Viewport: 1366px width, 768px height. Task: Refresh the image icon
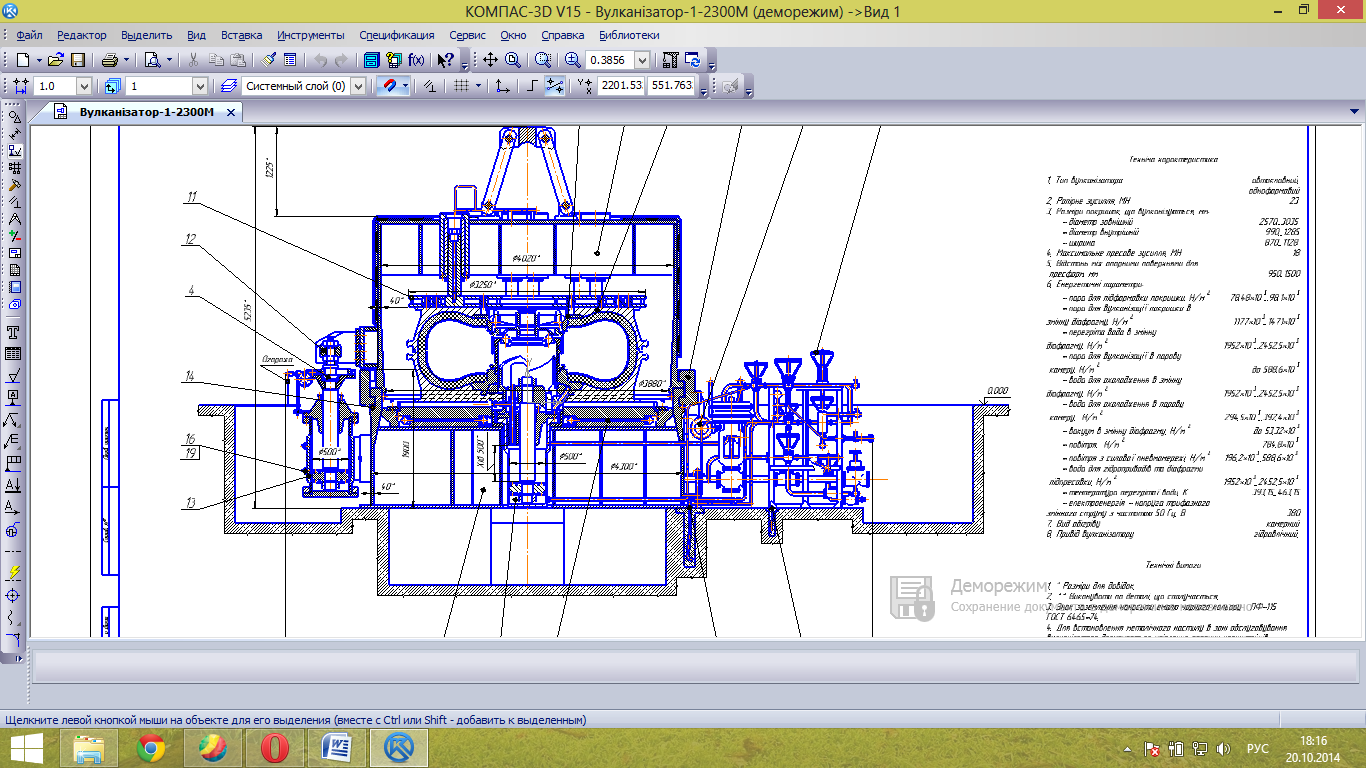pyautogui.click(x=693, y=60)
